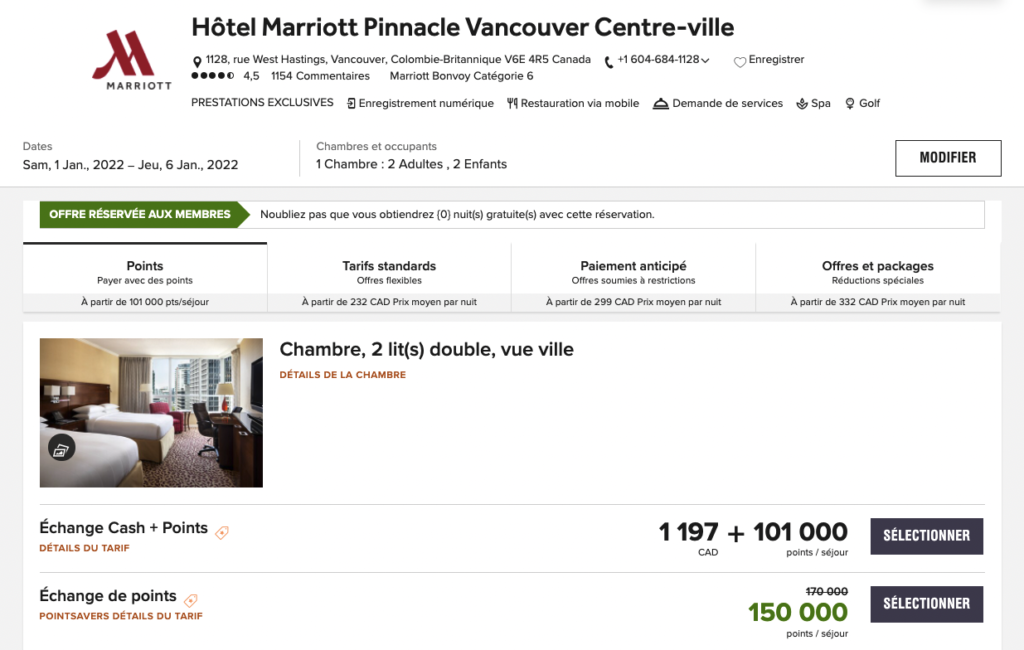1024x650 pixels.
Task: Click the Golf icon
Action: point(850,103)
